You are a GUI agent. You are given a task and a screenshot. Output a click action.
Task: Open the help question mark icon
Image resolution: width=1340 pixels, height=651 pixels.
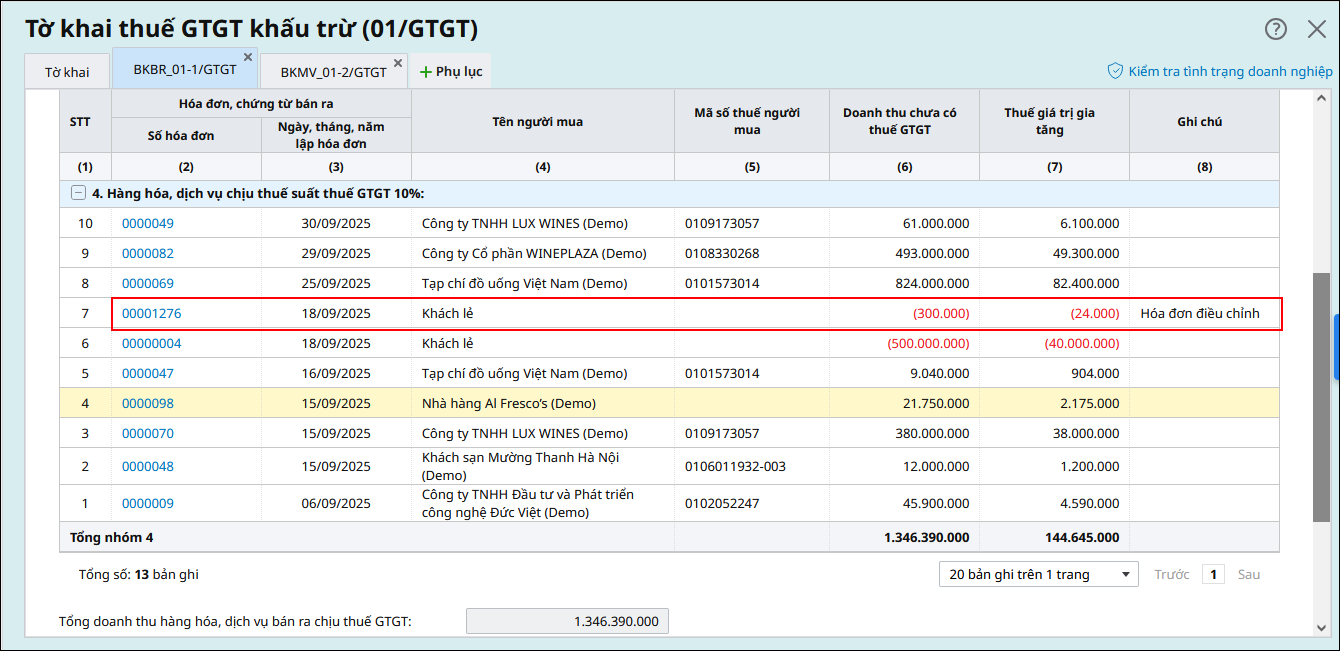(x=1276, y=29)
